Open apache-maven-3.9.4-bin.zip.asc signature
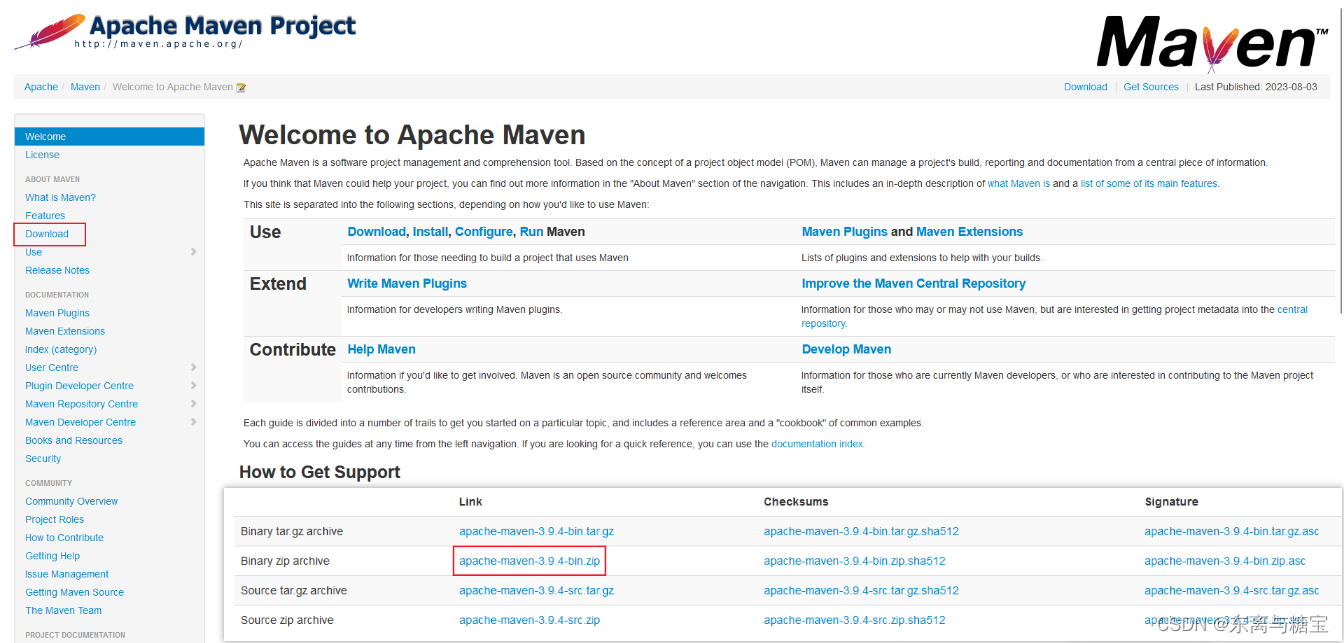 pyautogui.click(x=1225, y=562)
